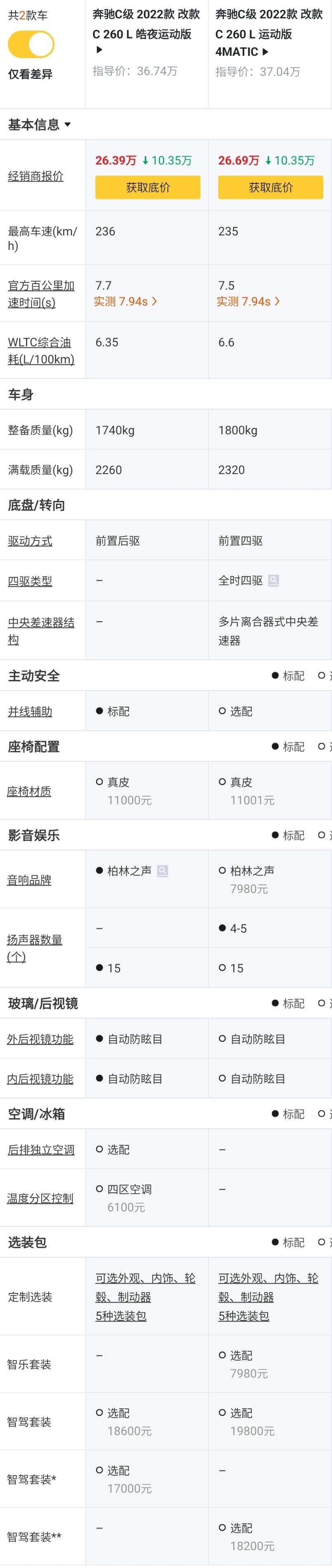Open the 经销商报价 term explanation

35,176
